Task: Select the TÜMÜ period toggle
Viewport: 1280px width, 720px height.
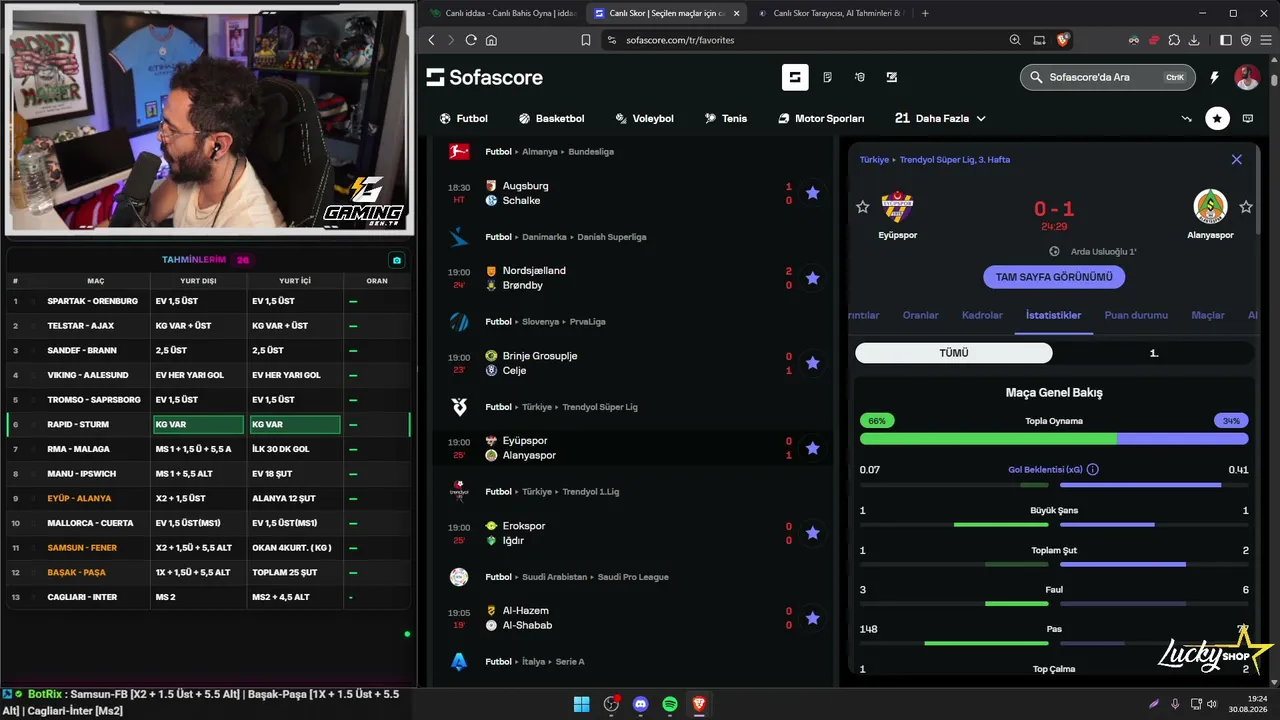Action: 954,353
